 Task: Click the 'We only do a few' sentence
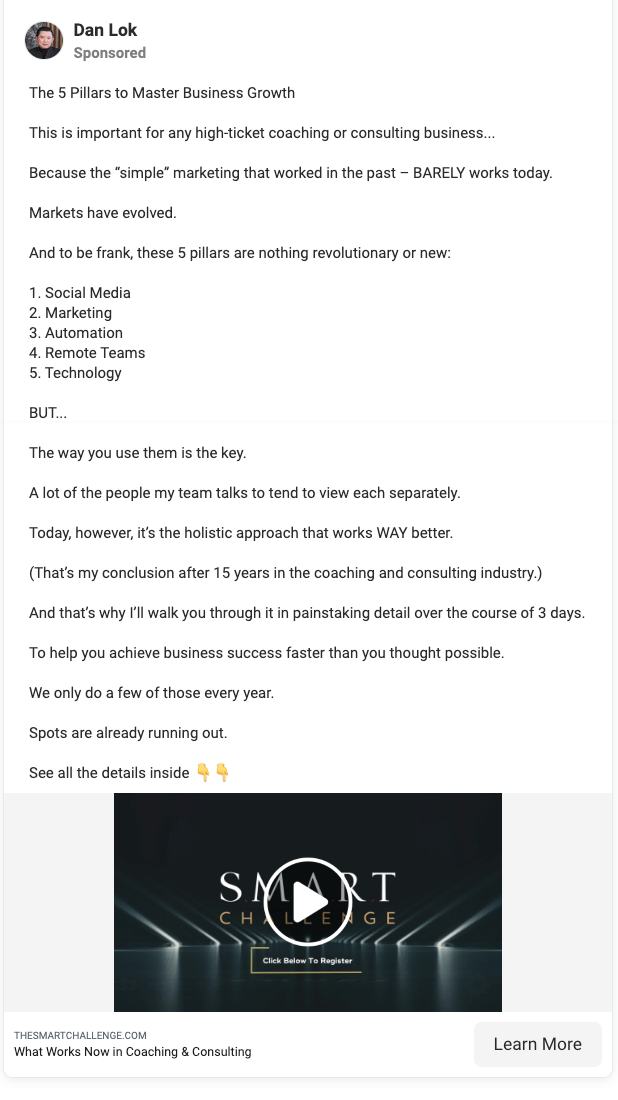pyautogui.click(x=151, y=693)
